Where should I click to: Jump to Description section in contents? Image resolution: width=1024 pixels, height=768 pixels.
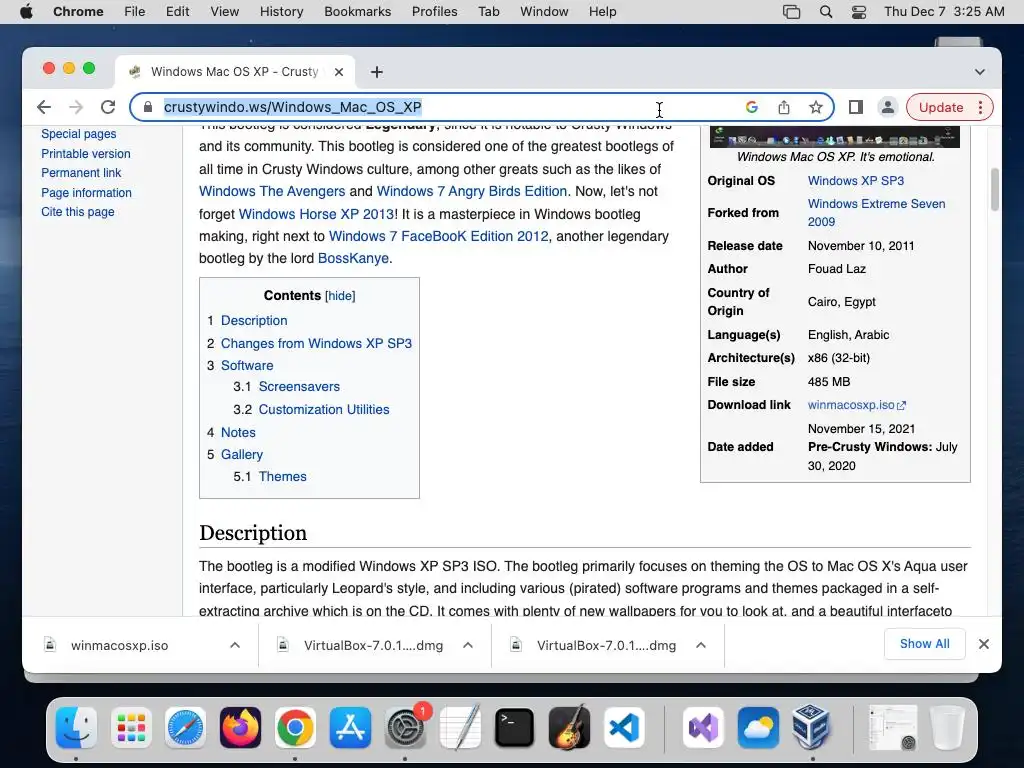254,321
